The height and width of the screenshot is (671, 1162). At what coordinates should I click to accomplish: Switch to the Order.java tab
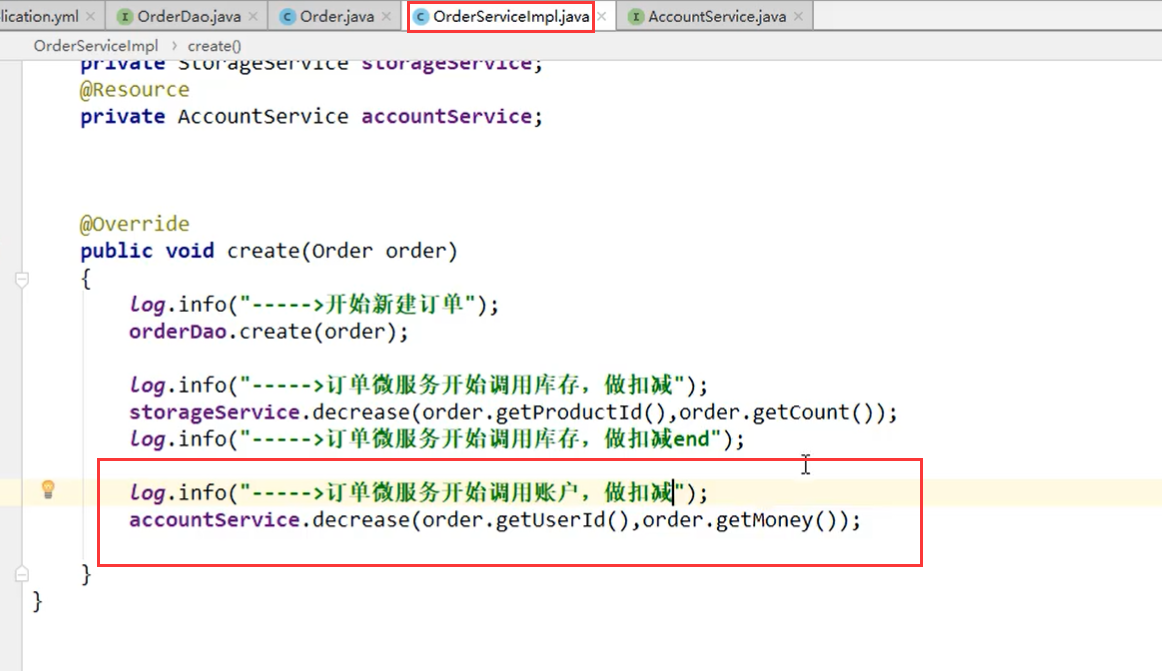336,16
